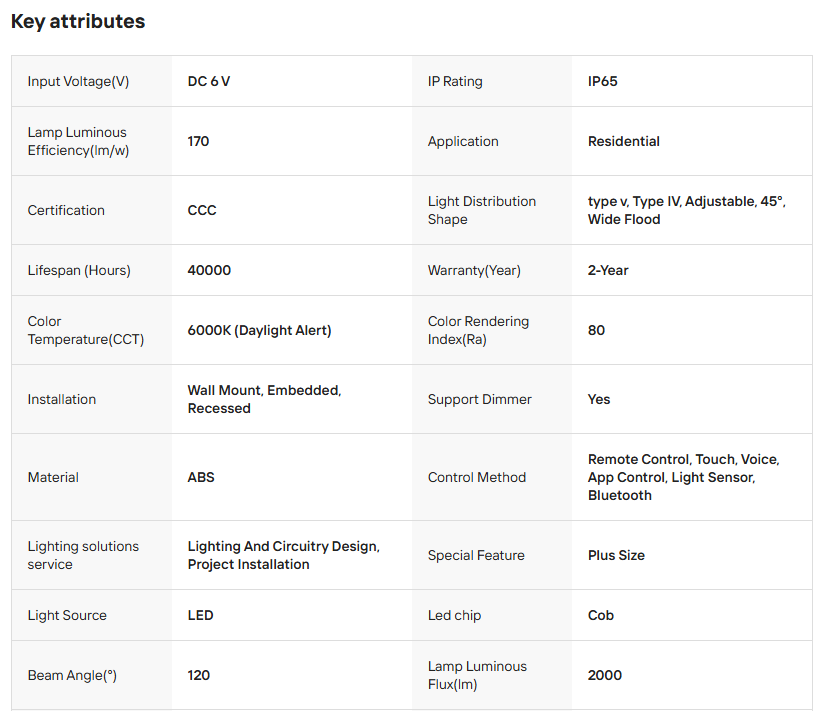The height and width of the screenshot is (711, 825).
Task: Select the "Lighting And Circuitry Design" service value
Action: (283, 546)
